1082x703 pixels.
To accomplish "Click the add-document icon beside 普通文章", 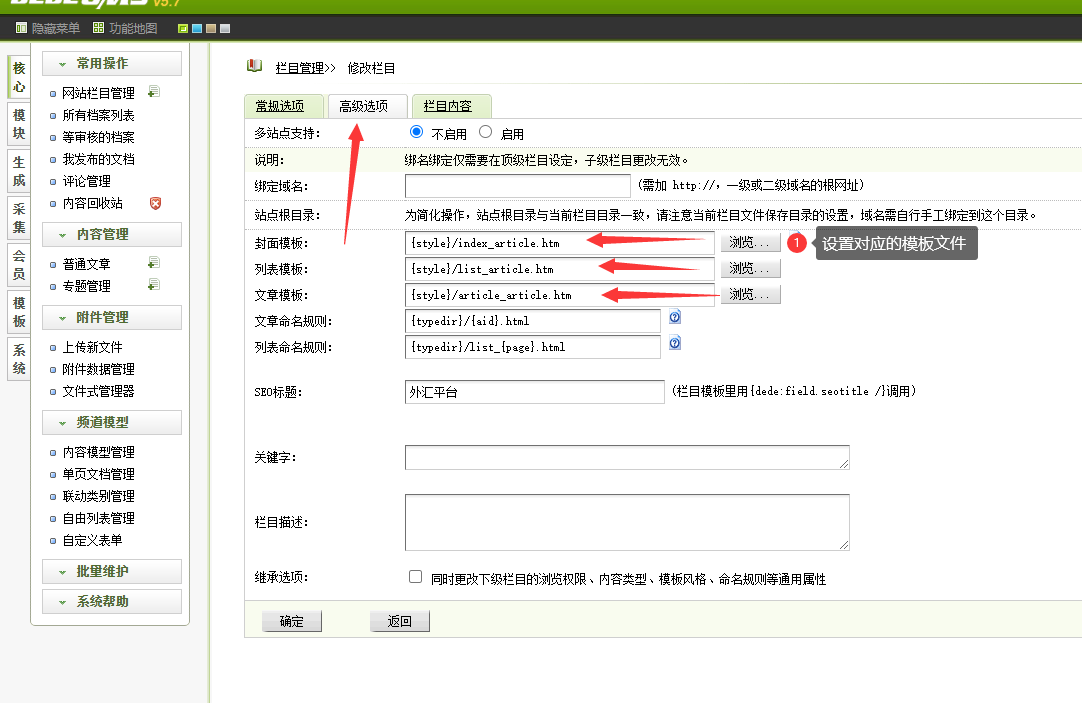I will point(154,263).
